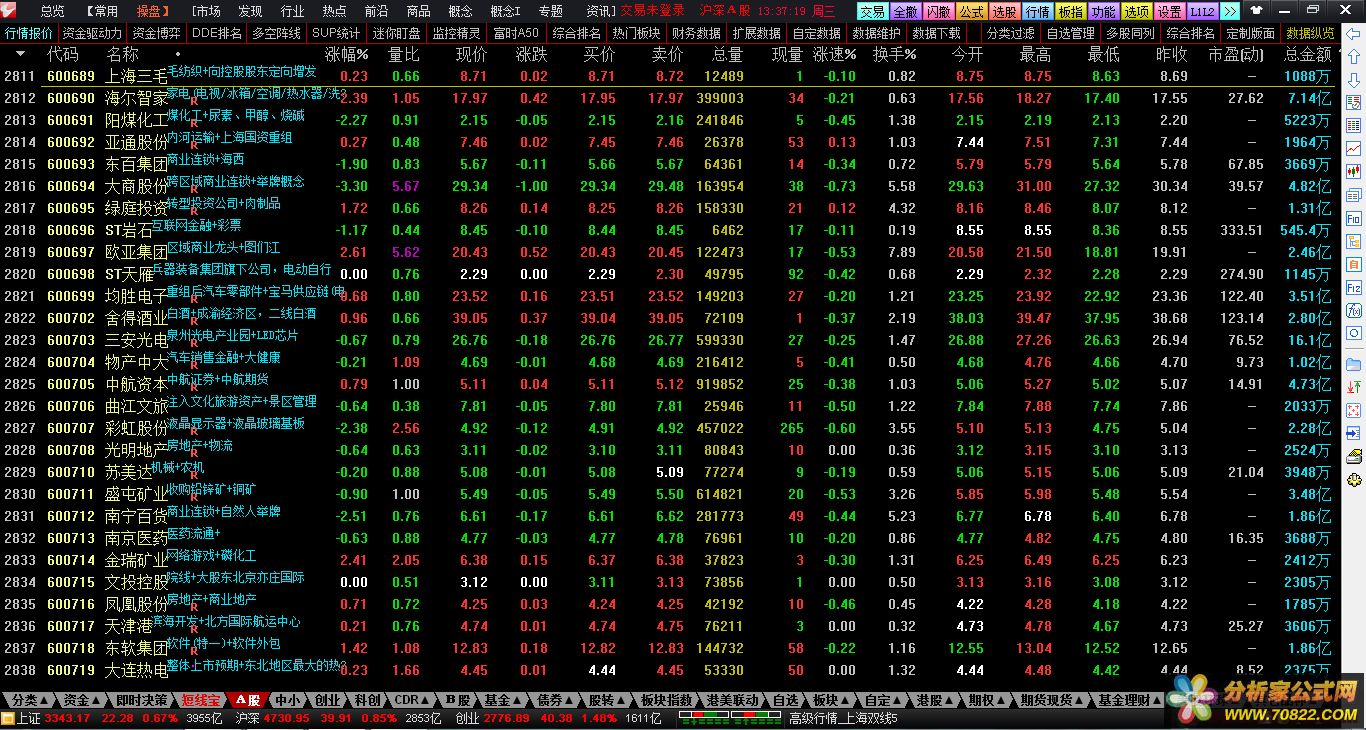This screenshot has width=1366, height=730.
Task: Click the 设置 toolbar button
Action: [x=1169, y=11]
